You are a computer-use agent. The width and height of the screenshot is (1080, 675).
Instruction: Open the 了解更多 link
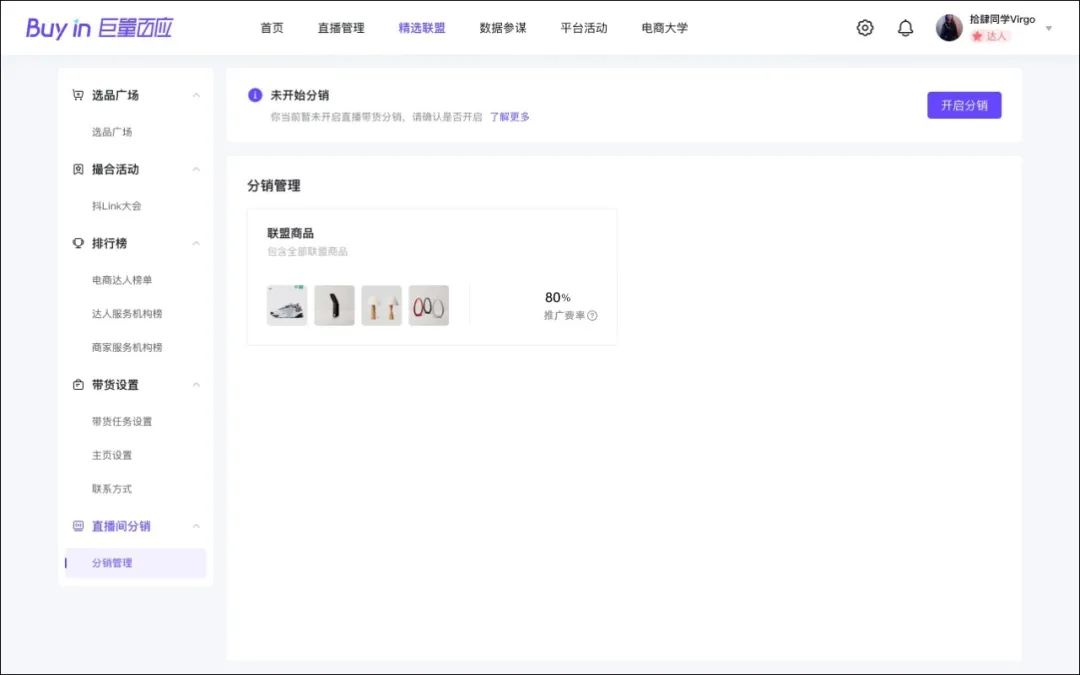coord(510,116)
